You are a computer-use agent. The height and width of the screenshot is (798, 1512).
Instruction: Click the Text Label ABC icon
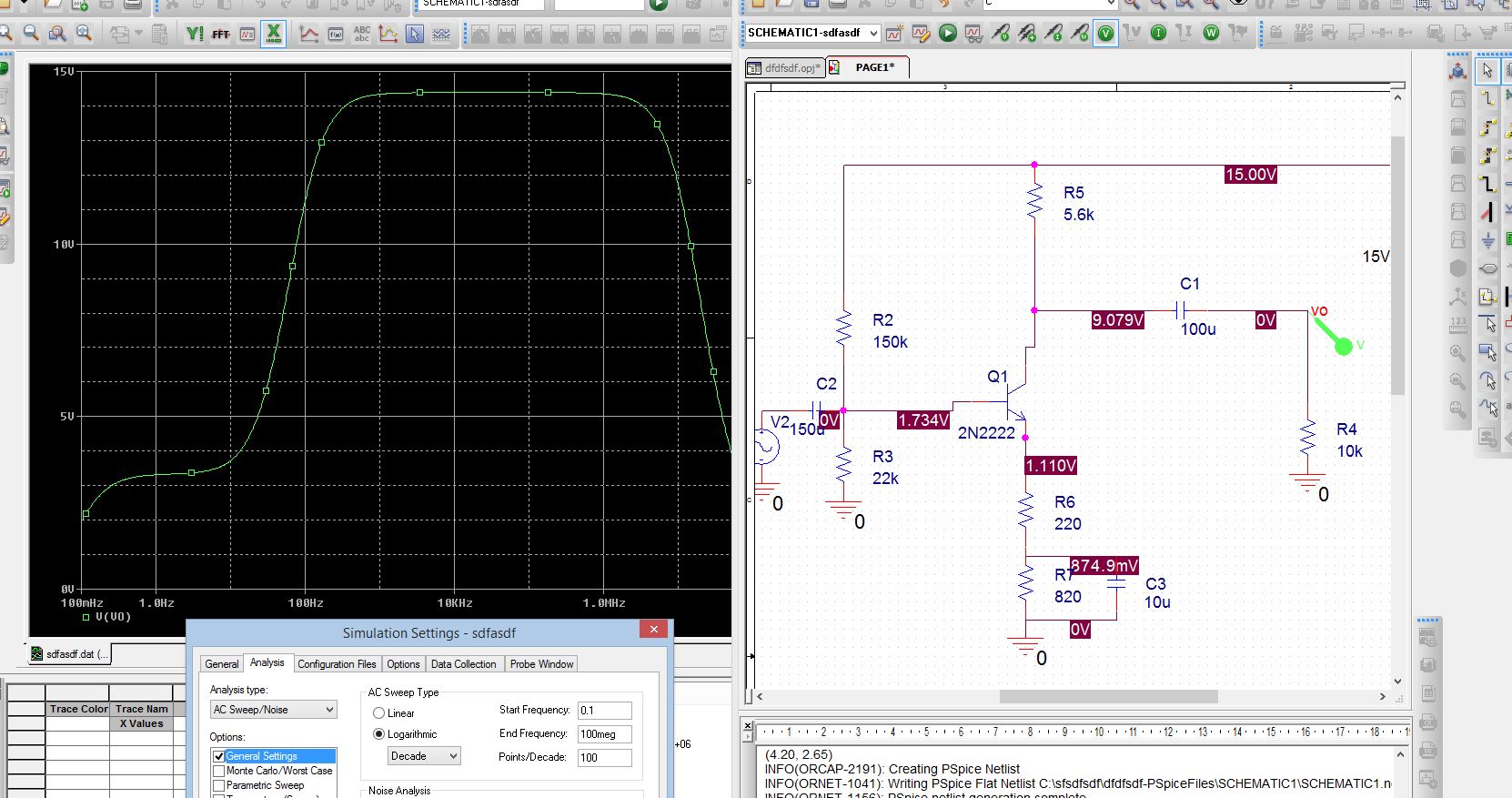tap(361, 35)
